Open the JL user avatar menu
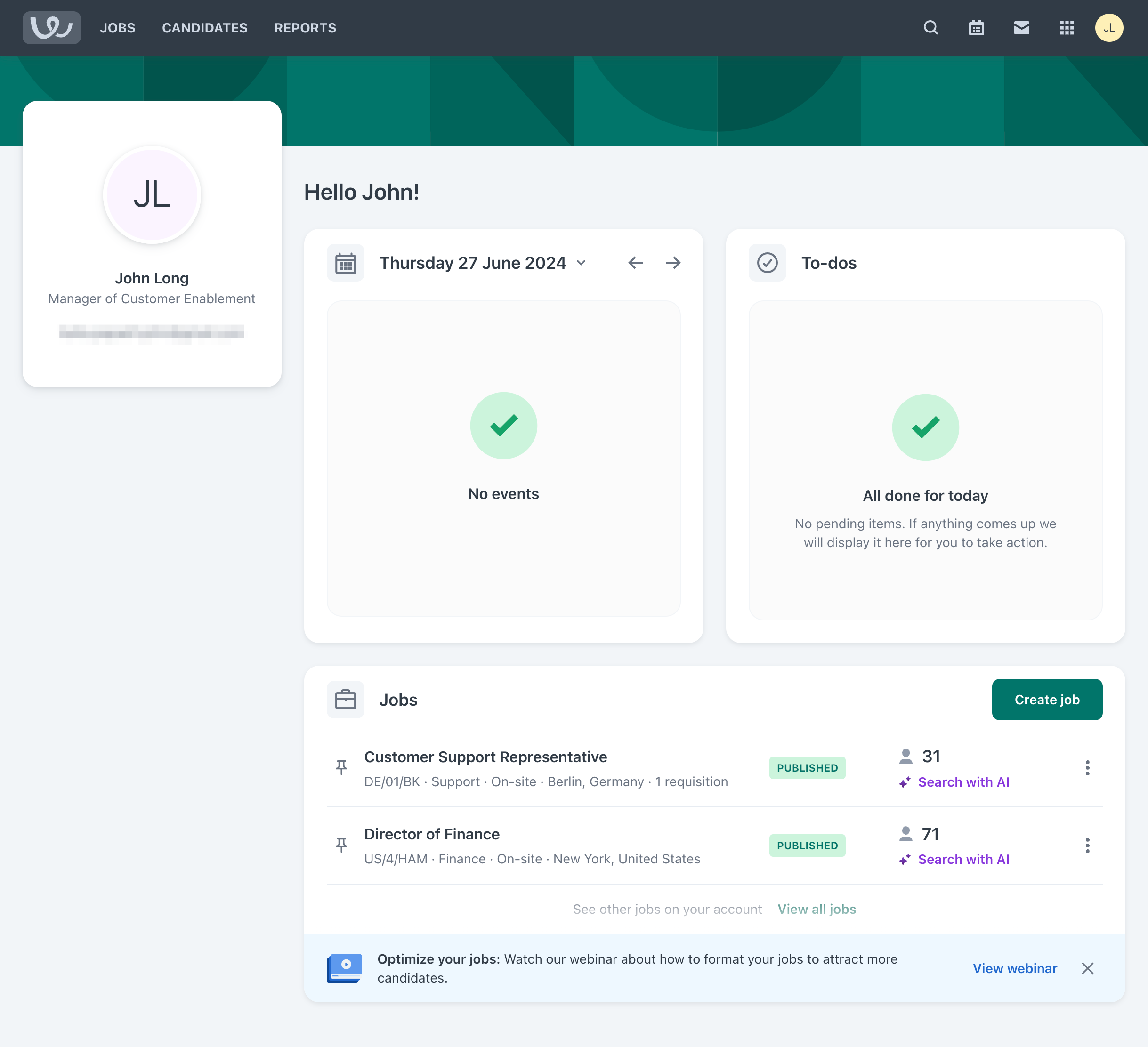 point(1108,28)
